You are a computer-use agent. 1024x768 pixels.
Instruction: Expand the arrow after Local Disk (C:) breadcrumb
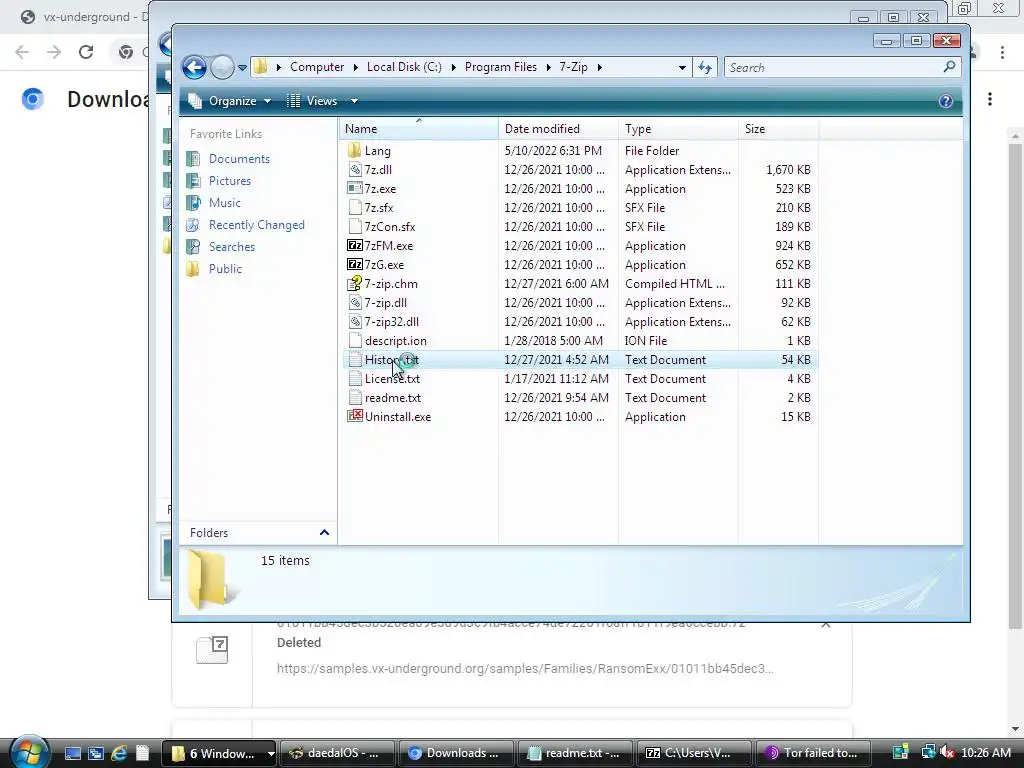[x=453, y=67]
